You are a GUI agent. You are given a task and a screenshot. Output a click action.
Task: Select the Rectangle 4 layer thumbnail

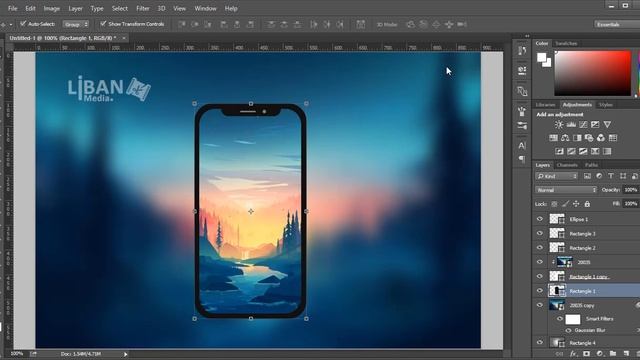coord(557,343)
